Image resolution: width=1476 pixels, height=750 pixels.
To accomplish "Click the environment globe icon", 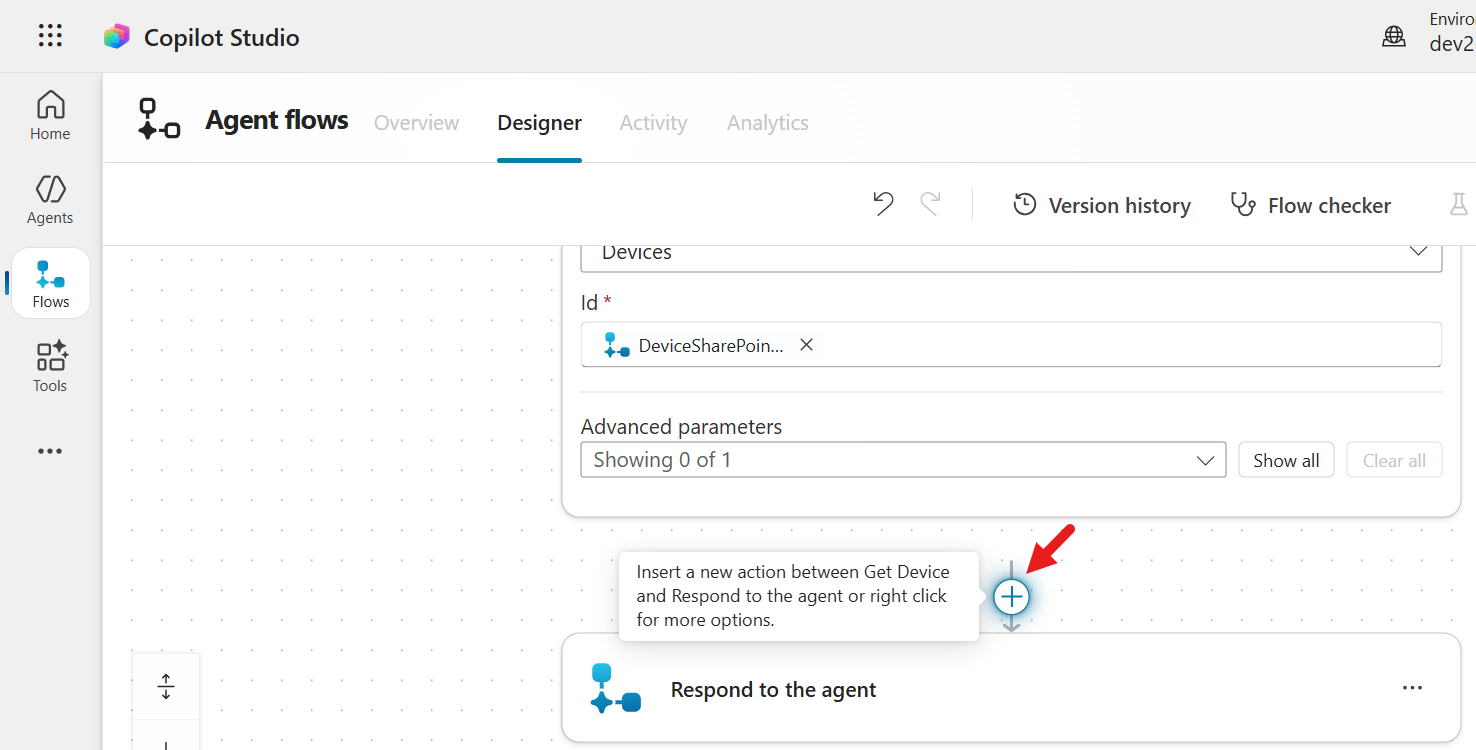I will pos(1393,37).
